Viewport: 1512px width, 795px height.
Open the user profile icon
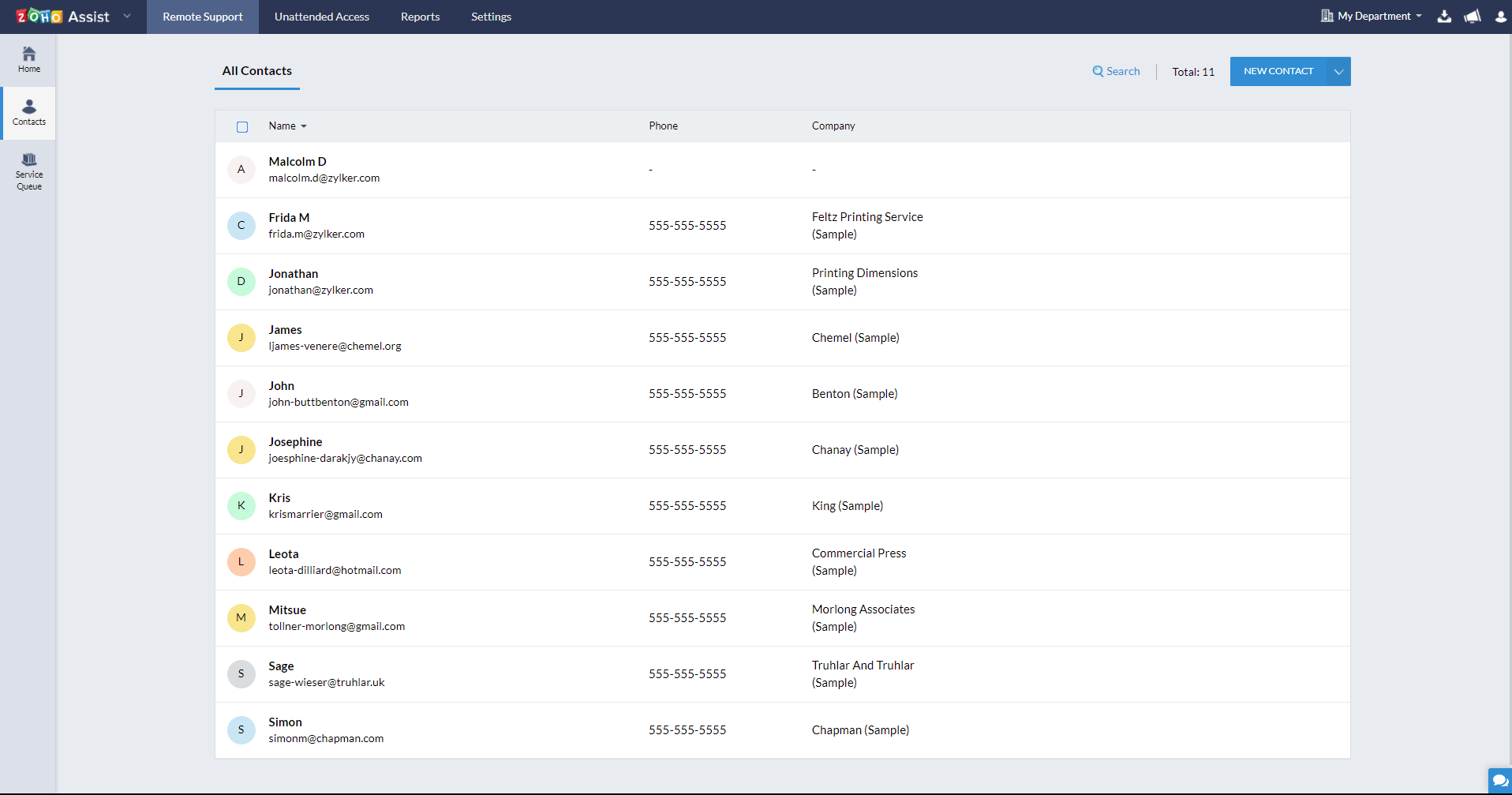click(1500, 16)
